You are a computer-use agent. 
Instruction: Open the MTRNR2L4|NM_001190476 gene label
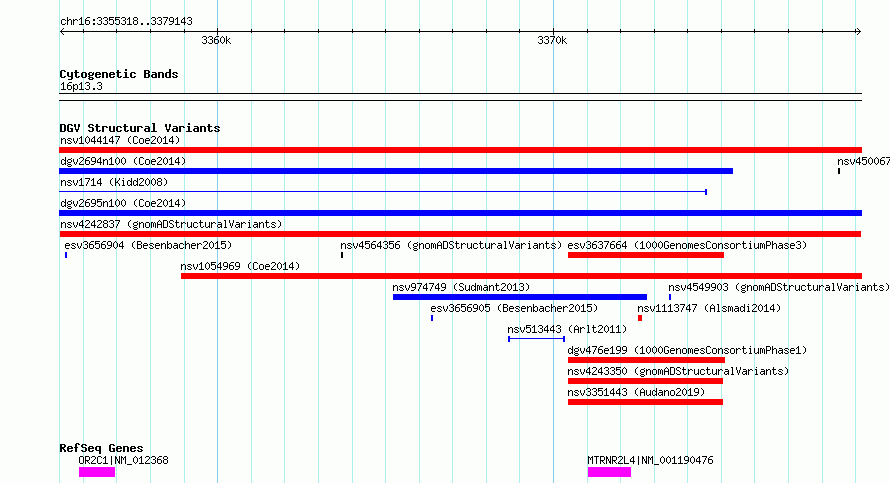(x=650, y=460)
